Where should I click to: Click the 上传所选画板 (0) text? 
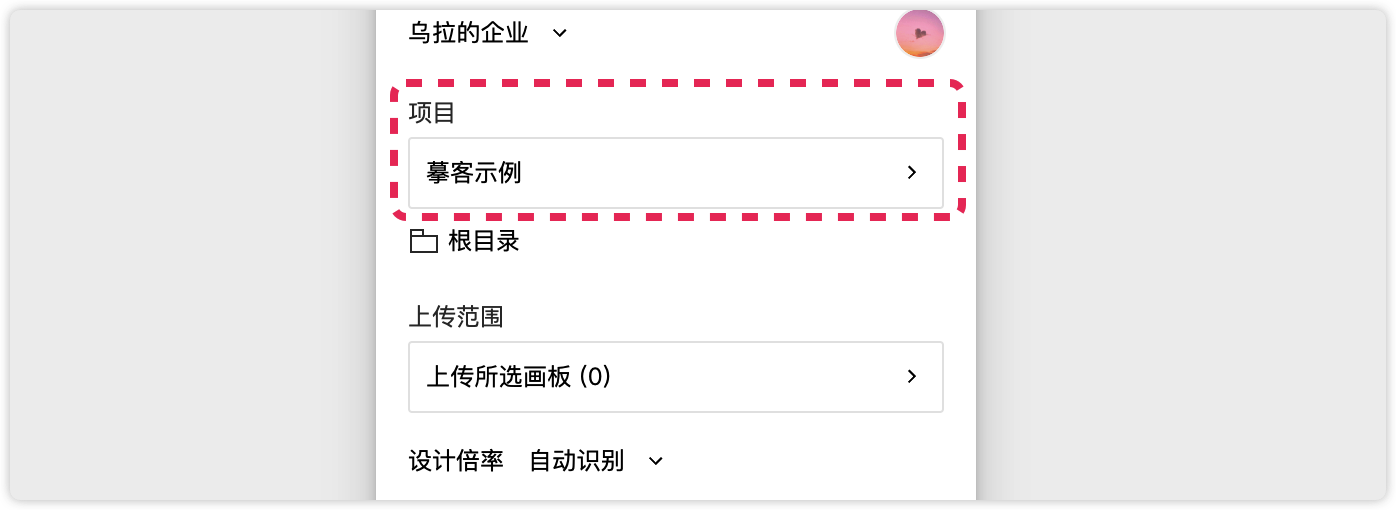(518, 377)
